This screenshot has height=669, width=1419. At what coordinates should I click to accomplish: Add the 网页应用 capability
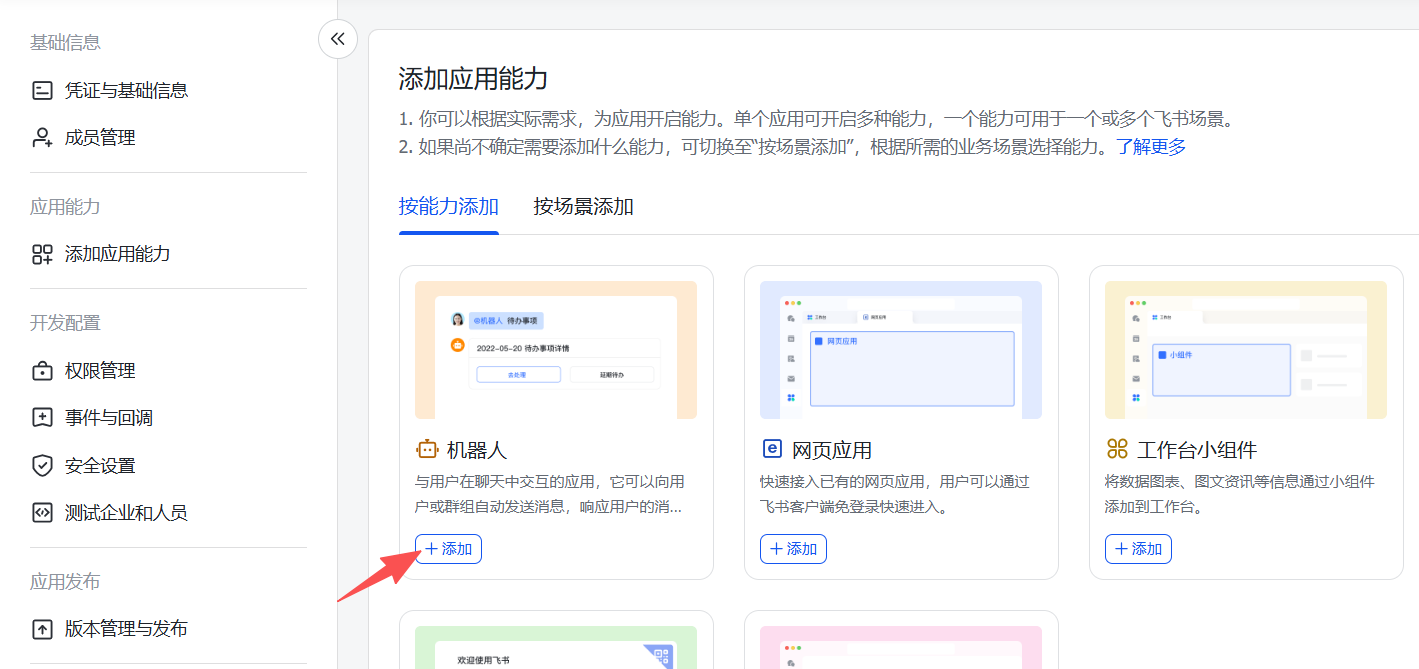(793, 549)
